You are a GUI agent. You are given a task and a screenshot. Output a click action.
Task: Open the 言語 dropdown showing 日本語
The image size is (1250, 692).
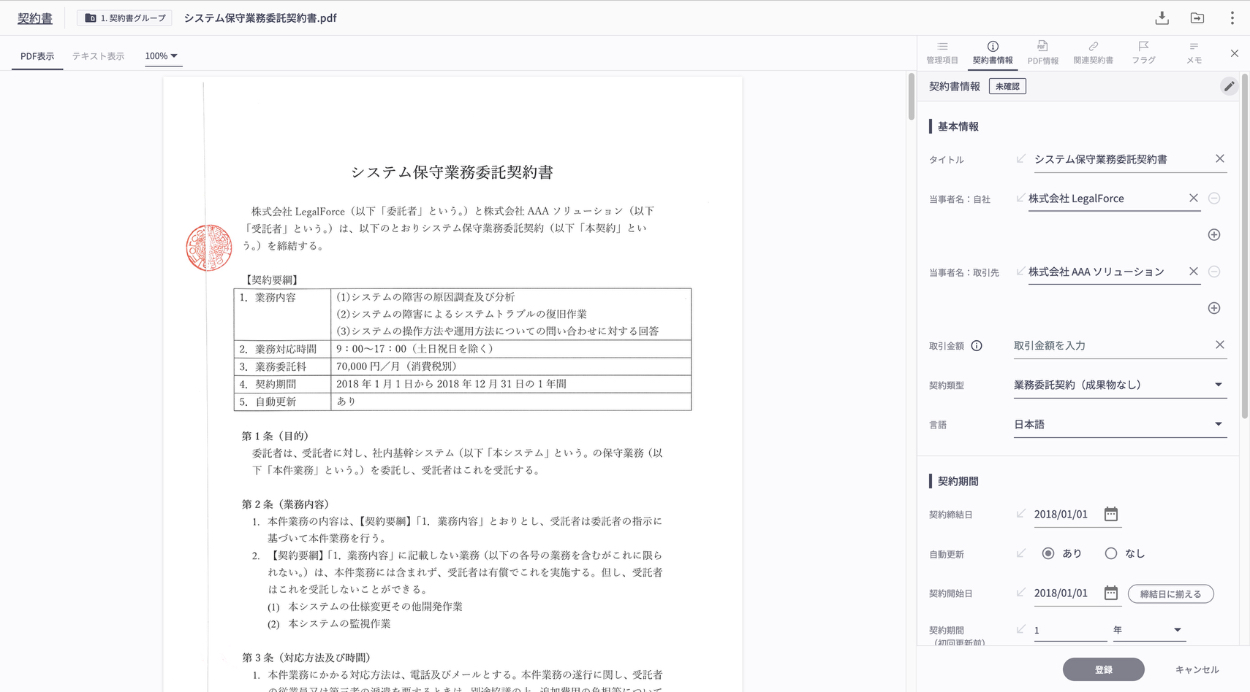[x=1218, y=424]
